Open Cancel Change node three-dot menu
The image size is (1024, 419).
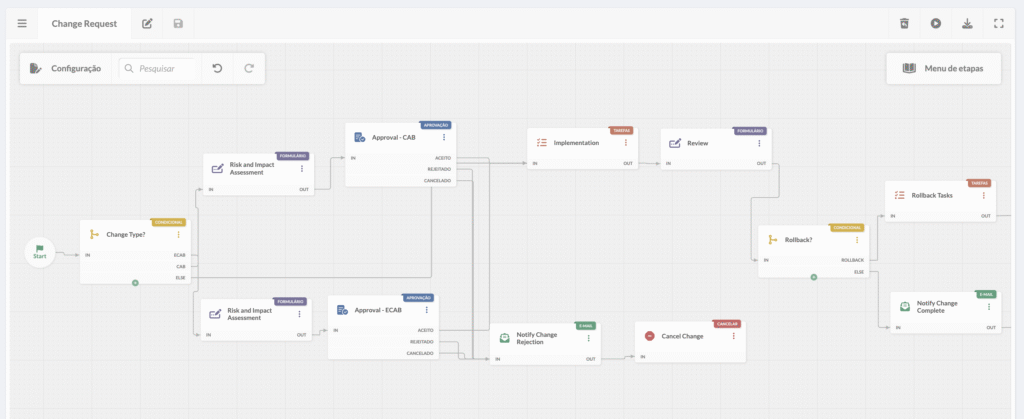click(733, 336)
